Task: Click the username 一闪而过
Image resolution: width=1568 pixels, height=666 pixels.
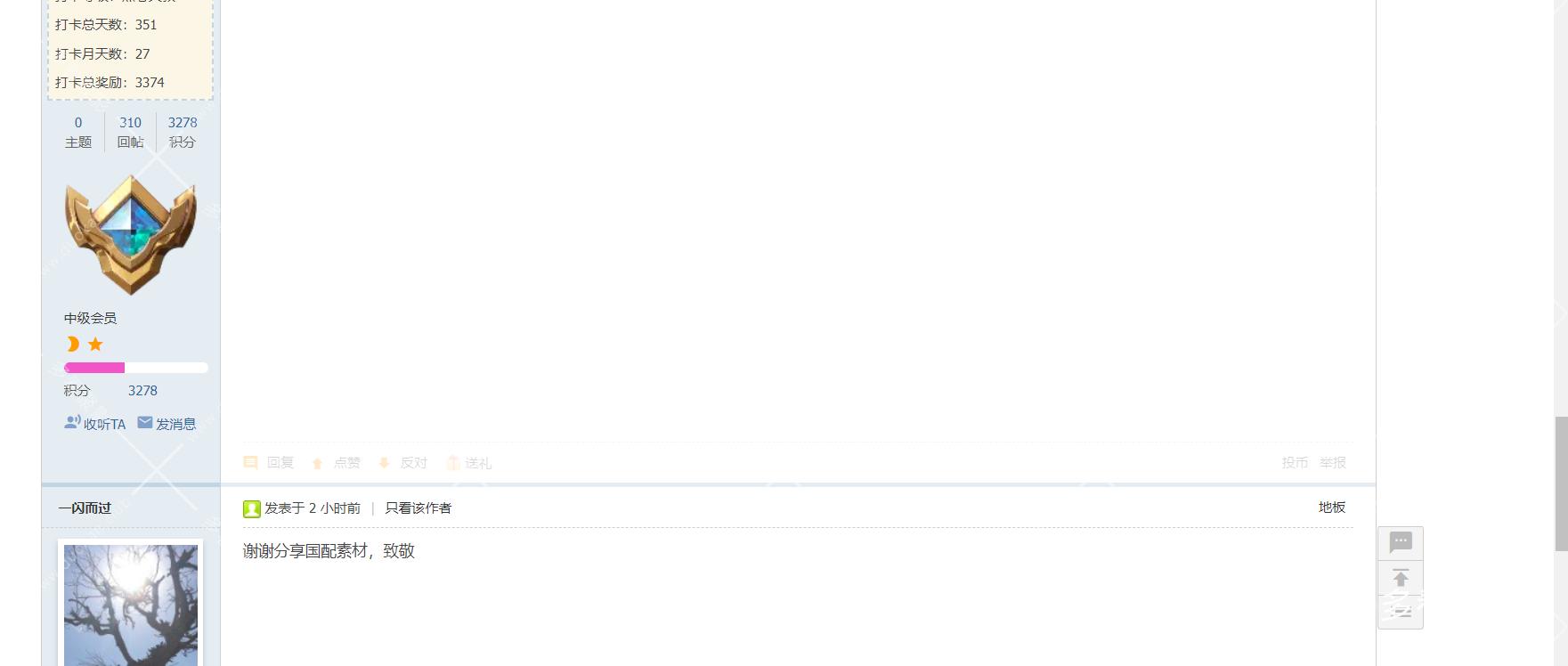Action: pyautogui.click(x=85, y=508)
